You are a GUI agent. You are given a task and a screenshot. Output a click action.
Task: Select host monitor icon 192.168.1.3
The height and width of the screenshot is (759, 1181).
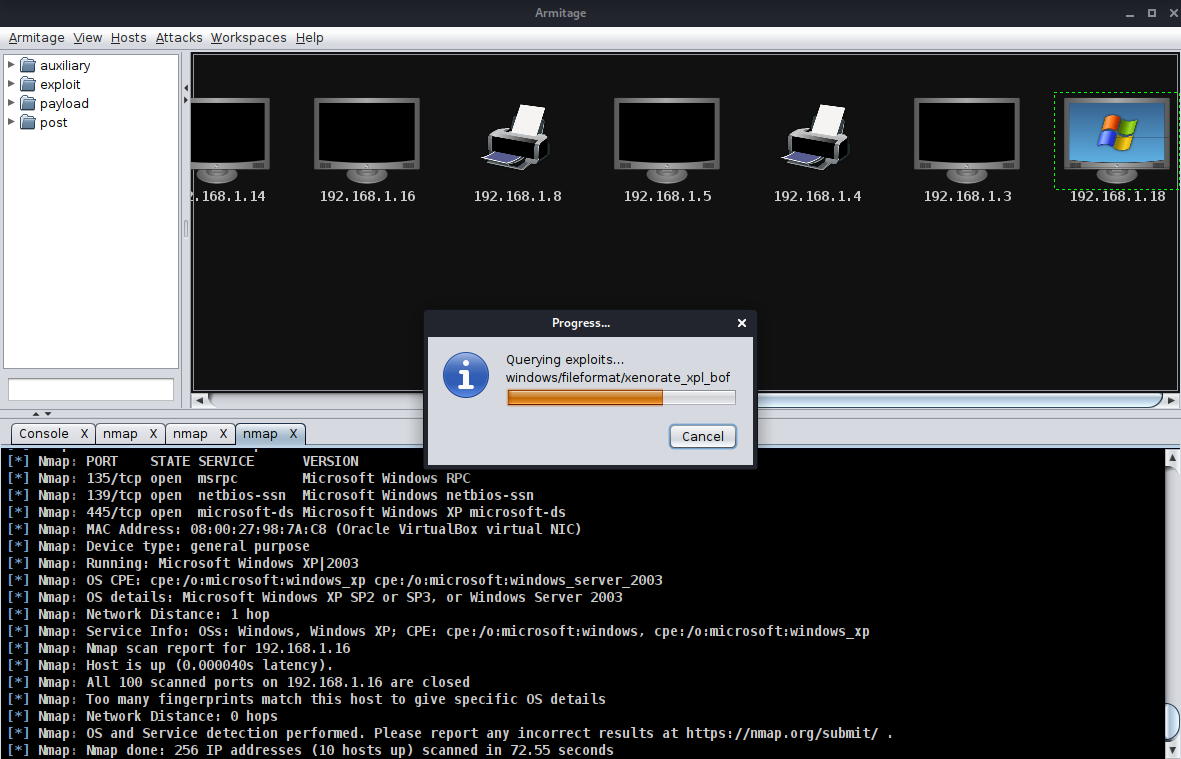[x=966, y=140]
